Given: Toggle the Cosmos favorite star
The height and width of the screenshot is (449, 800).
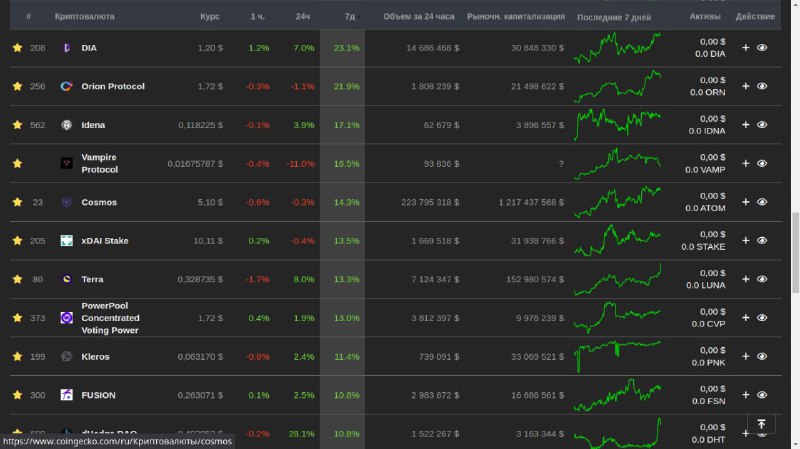Looking at the screenshot, I should pyautogui.click(x=17, y=202).
